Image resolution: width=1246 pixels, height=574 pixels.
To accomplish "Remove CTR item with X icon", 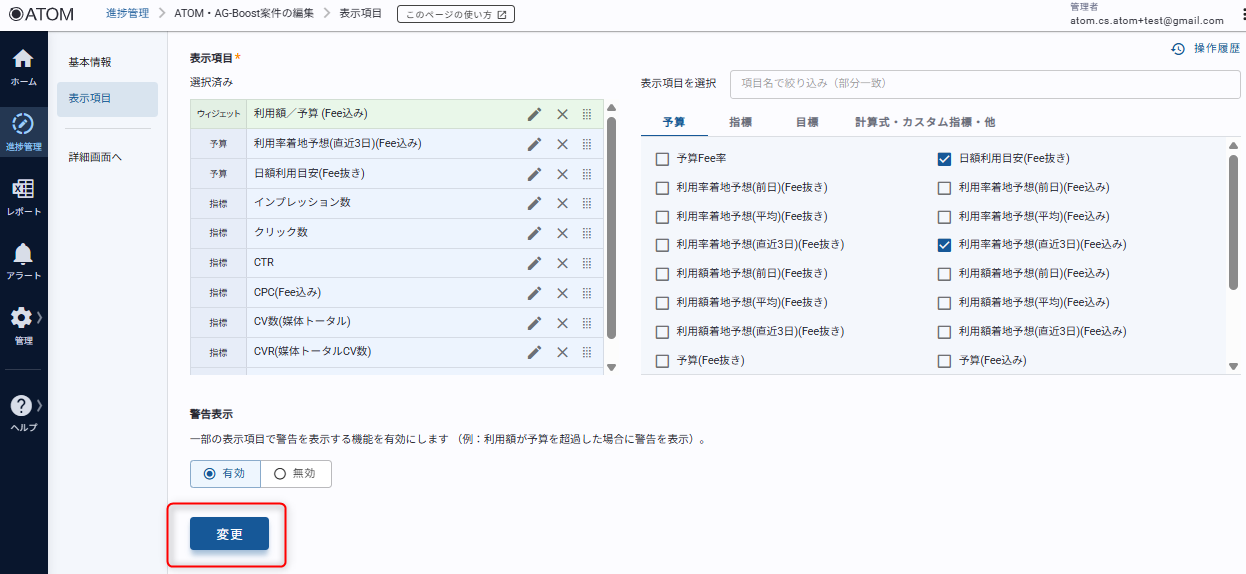I will point(562,263).
